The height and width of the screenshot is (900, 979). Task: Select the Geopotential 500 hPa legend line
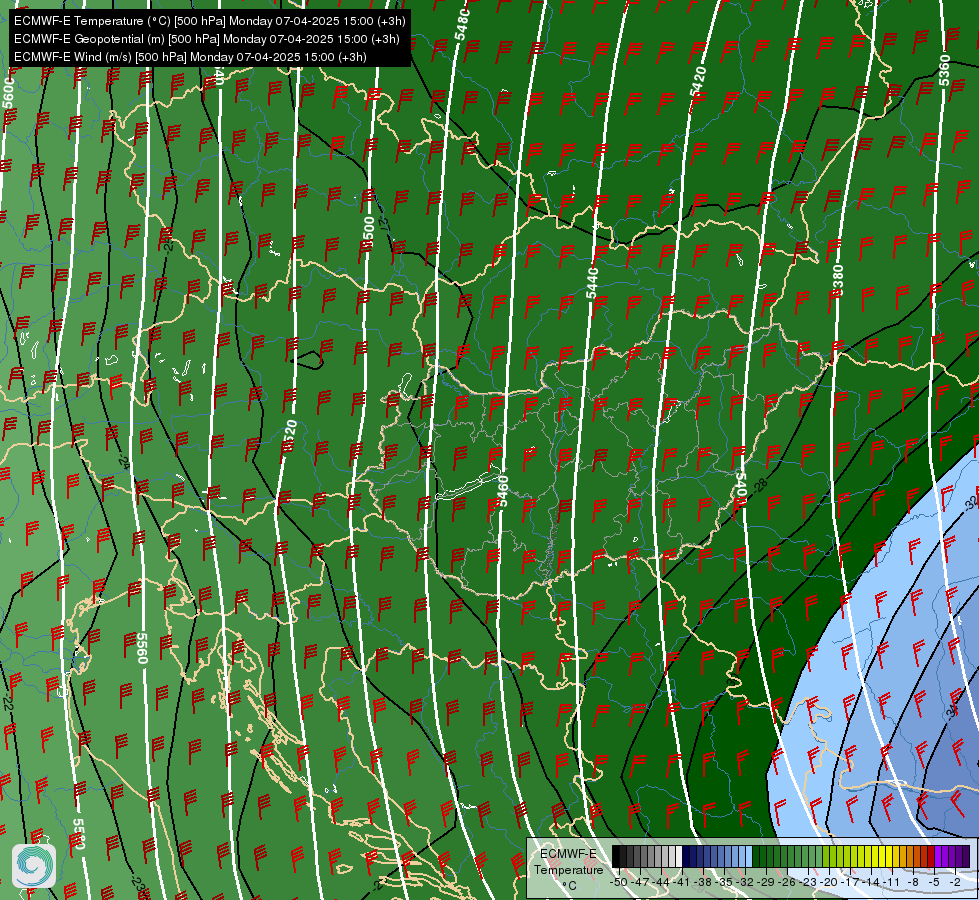(207, 39)
